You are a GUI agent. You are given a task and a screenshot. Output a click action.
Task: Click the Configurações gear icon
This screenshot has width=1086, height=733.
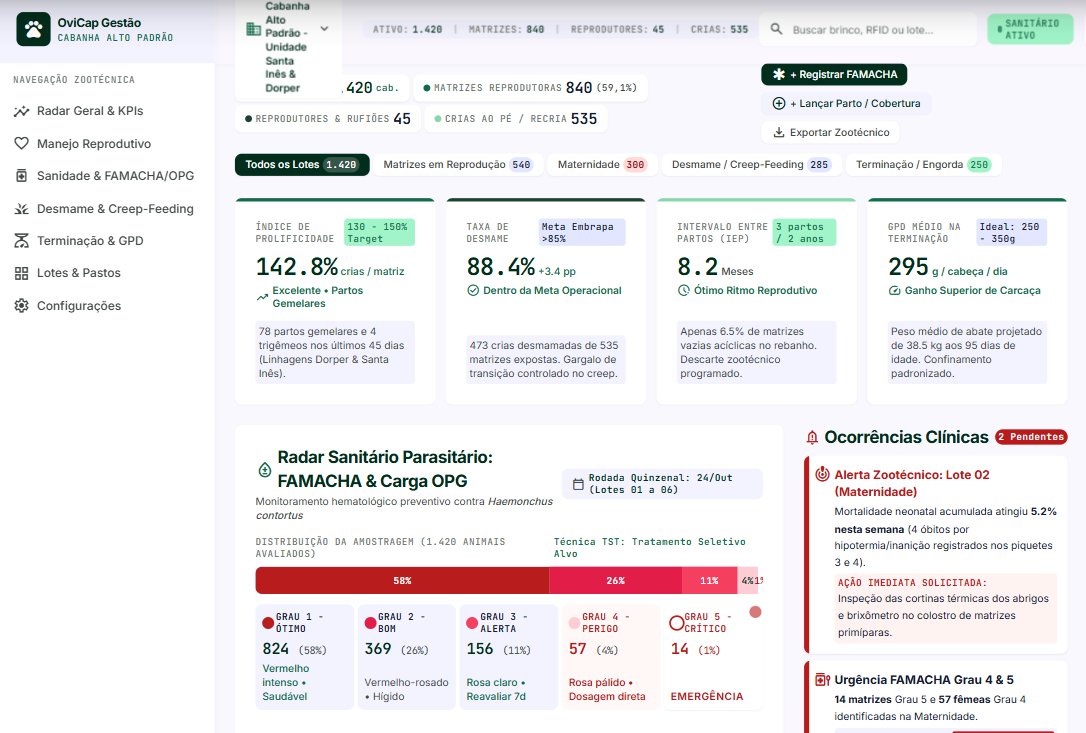(21, 306)
